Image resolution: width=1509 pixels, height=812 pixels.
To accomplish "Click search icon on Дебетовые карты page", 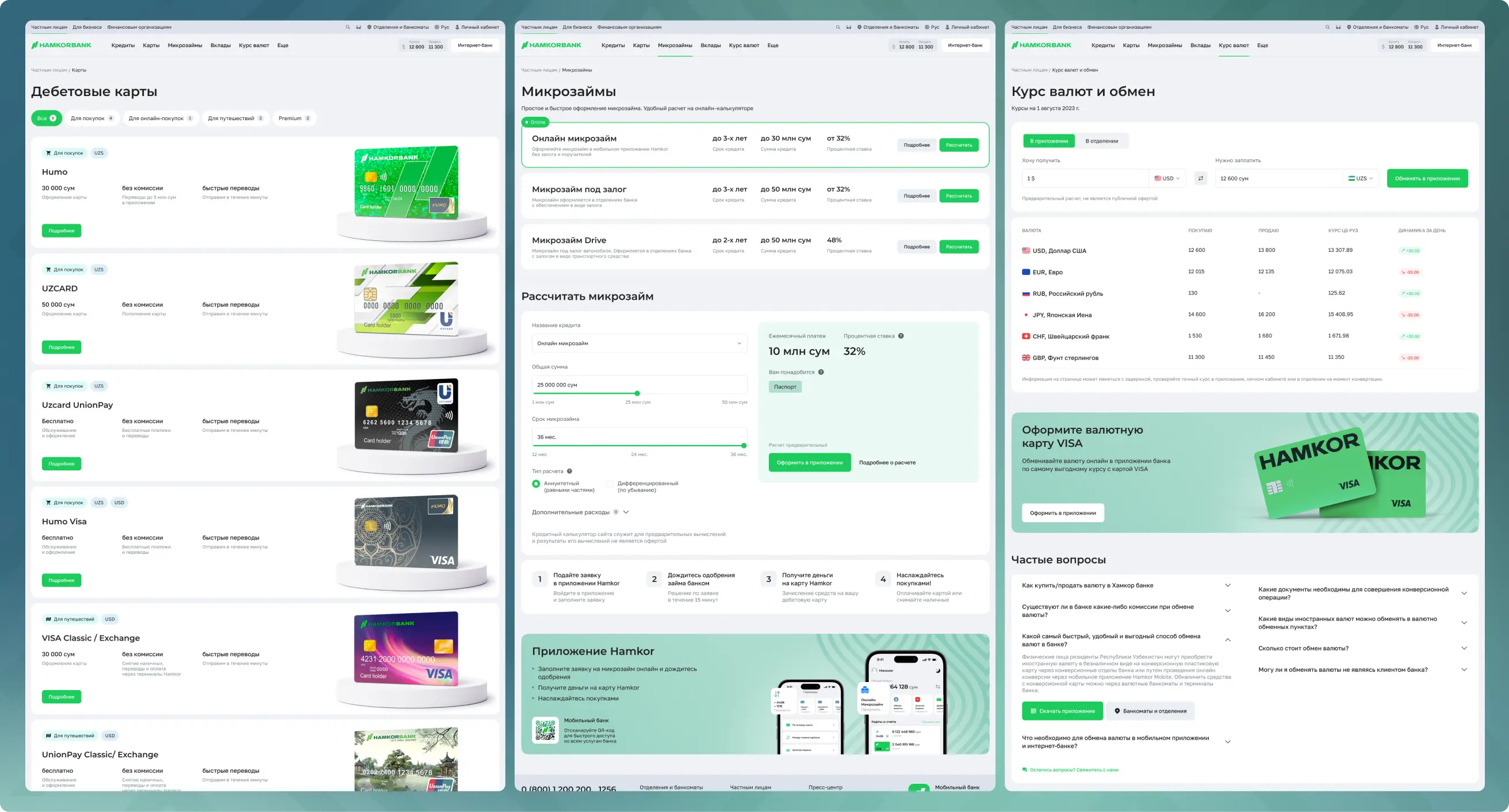I will (347, 27).
